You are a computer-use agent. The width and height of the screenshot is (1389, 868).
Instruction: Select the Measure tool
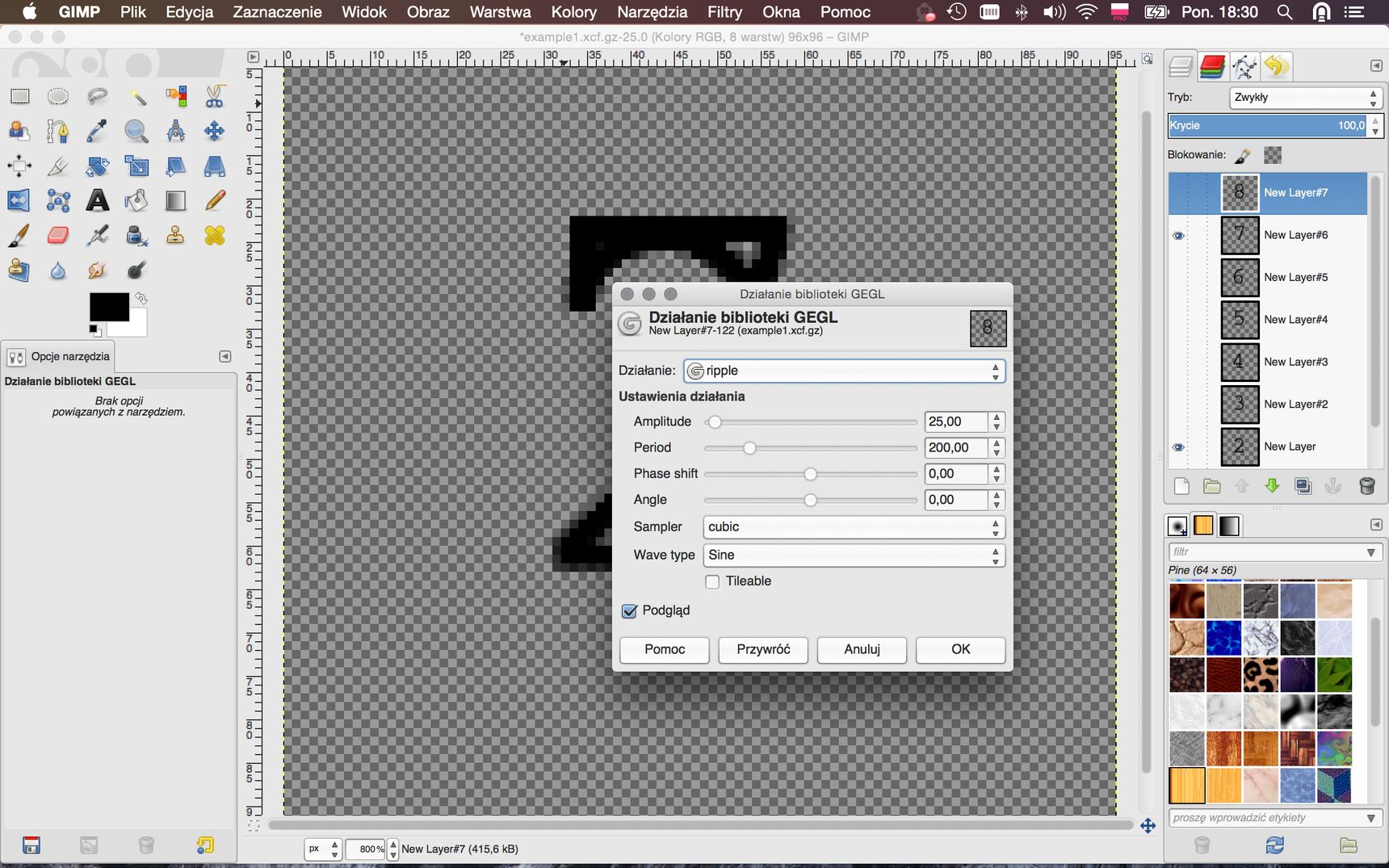175,131
